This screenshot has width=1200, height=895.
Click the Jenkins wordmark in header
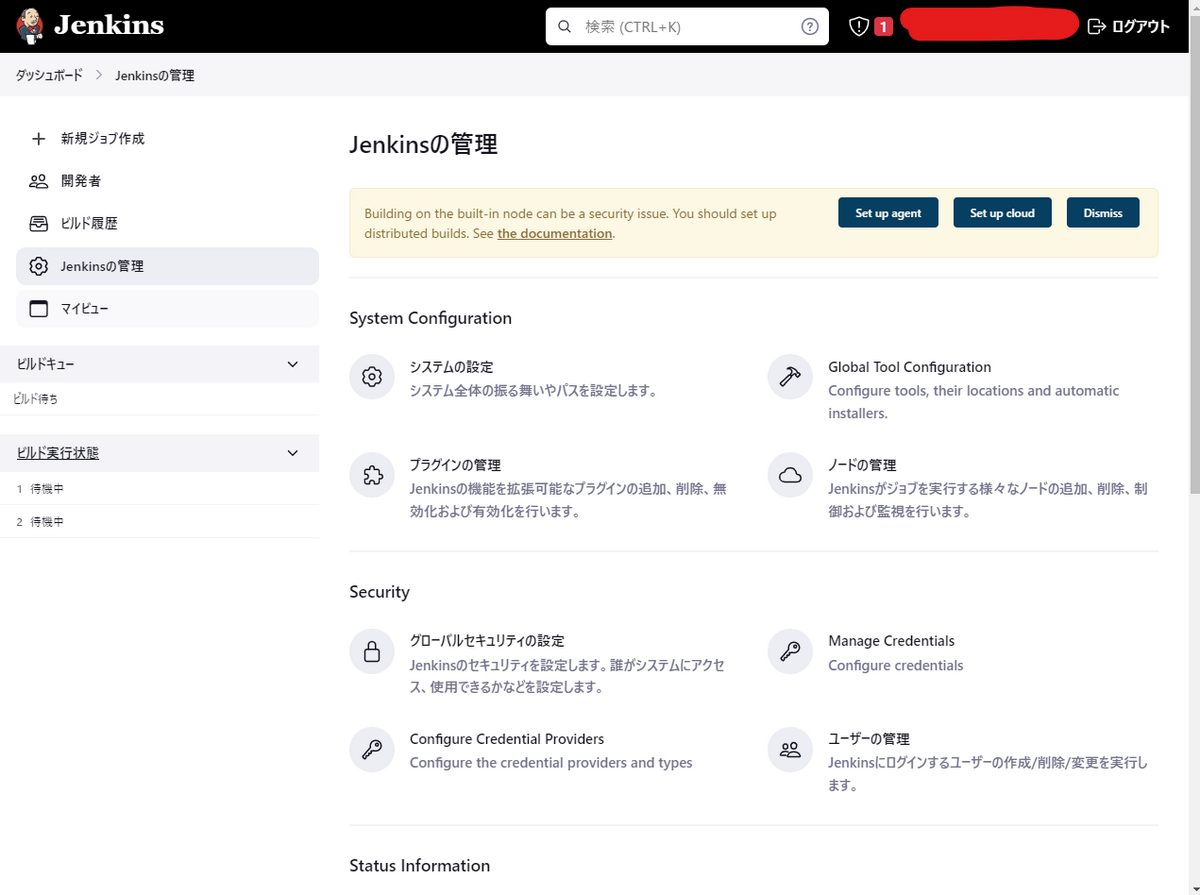(x=109, y=26)
